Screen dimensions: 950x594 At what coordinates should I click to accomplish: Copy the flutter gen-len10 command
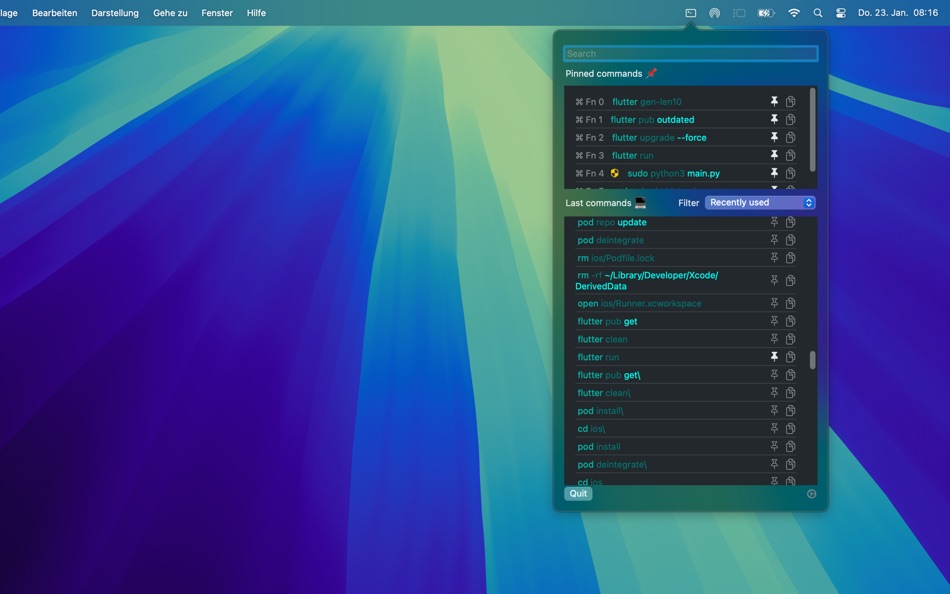[x=791, y=101]
